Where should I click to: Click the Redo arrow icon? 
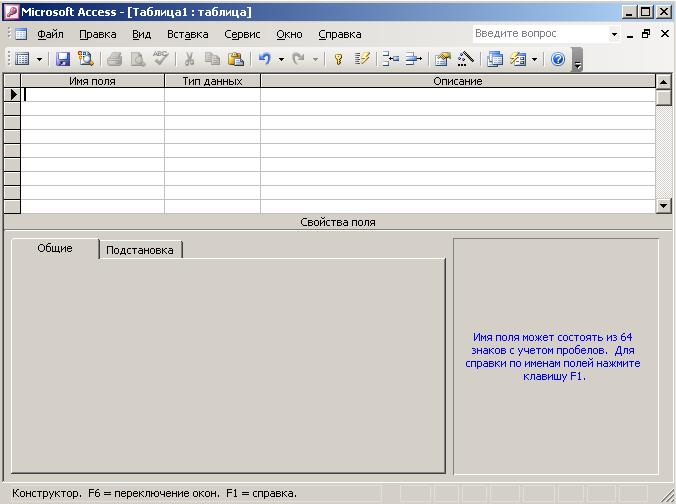click(x=298, y=59)
